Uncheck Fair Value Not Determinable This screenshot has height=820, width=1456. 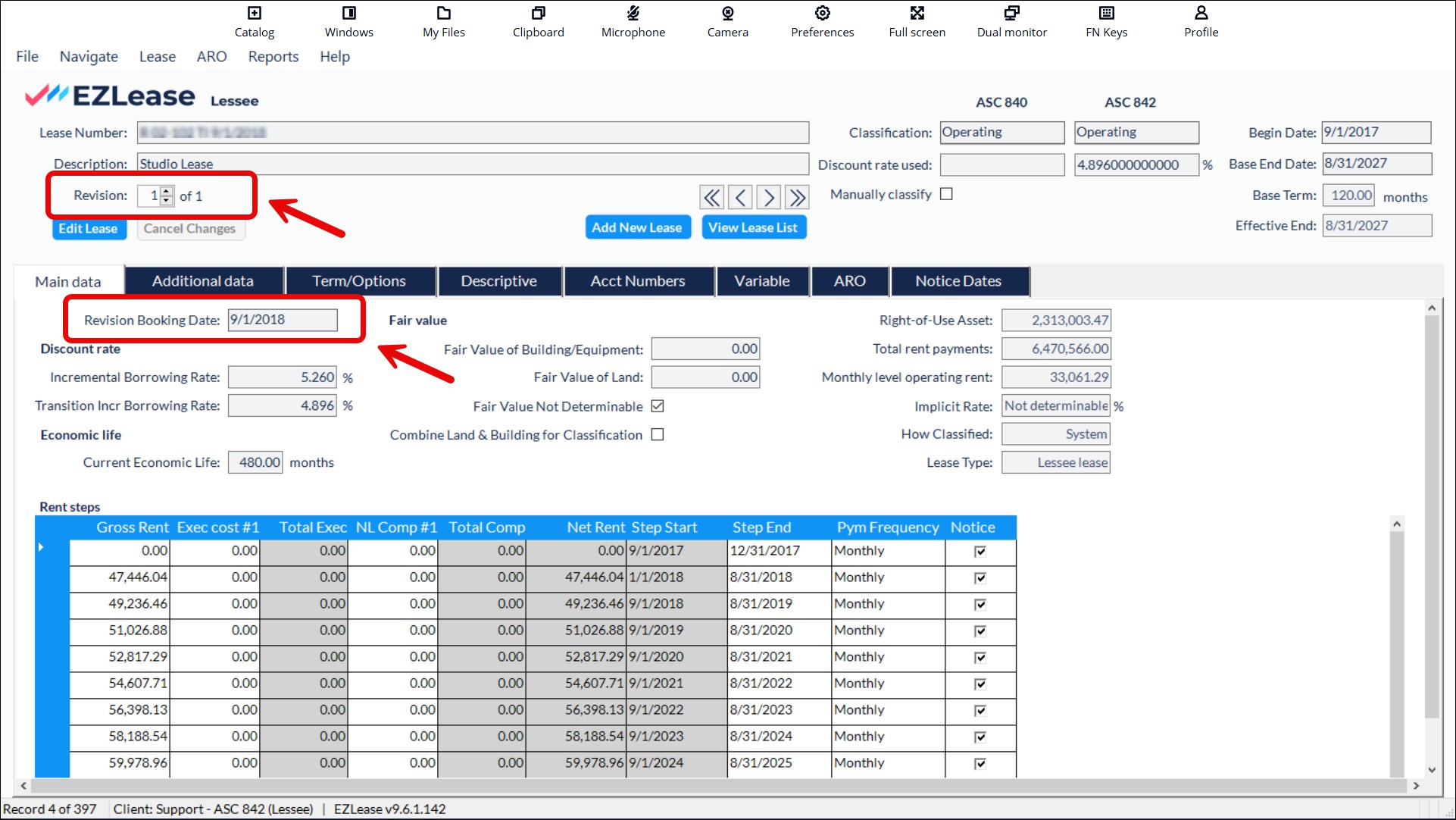pyautogui.click(x=658, y=406)
